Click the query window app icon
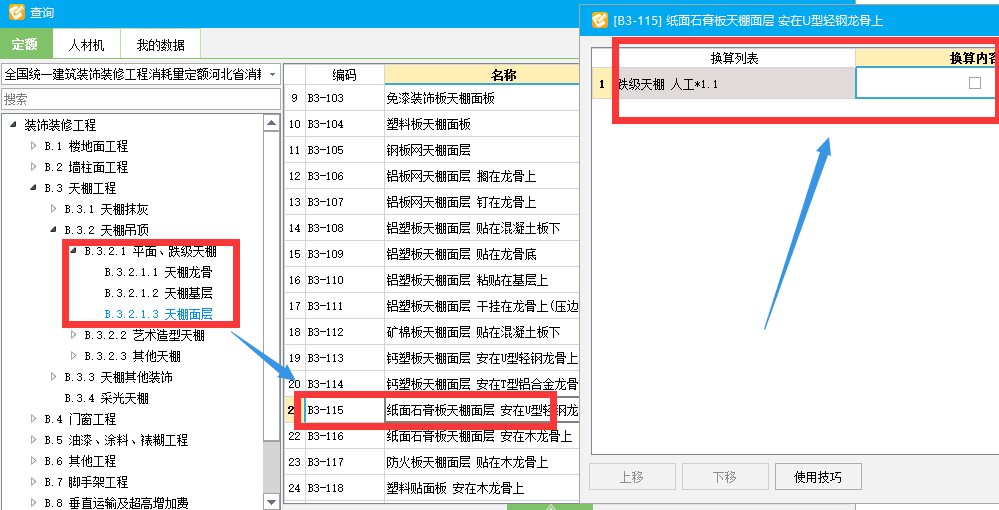Image resolution: width=999 pixels, height=510 pixels. point(17,11)
